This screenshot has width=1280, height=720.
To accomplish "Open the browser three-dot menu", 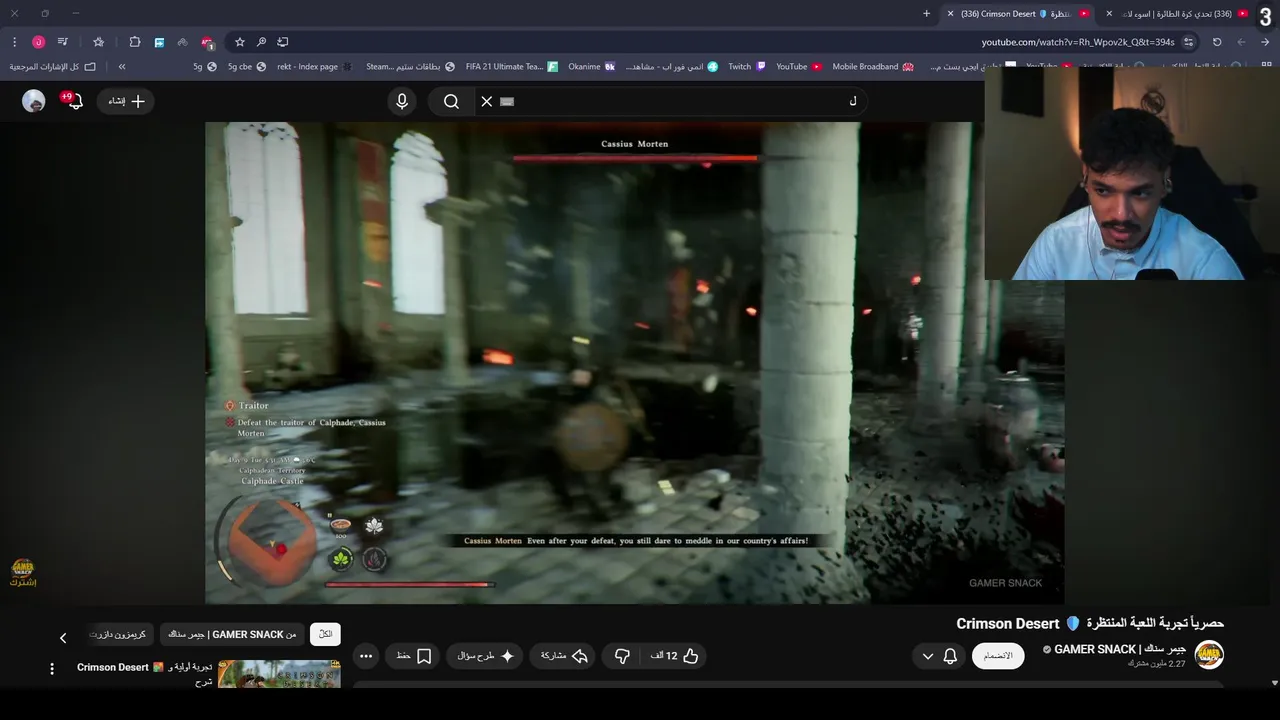I will [14, 42].
